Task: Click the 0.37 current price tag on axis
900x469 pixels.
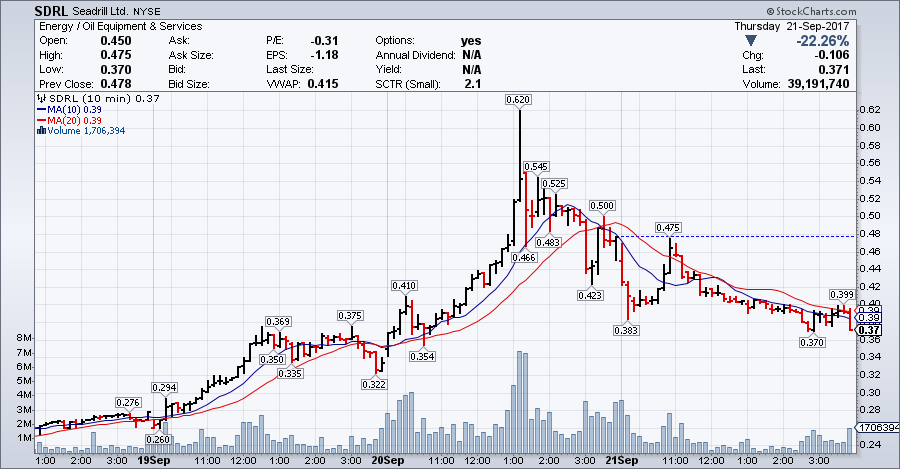Action: pyautogui.click(x=869, y=330)
